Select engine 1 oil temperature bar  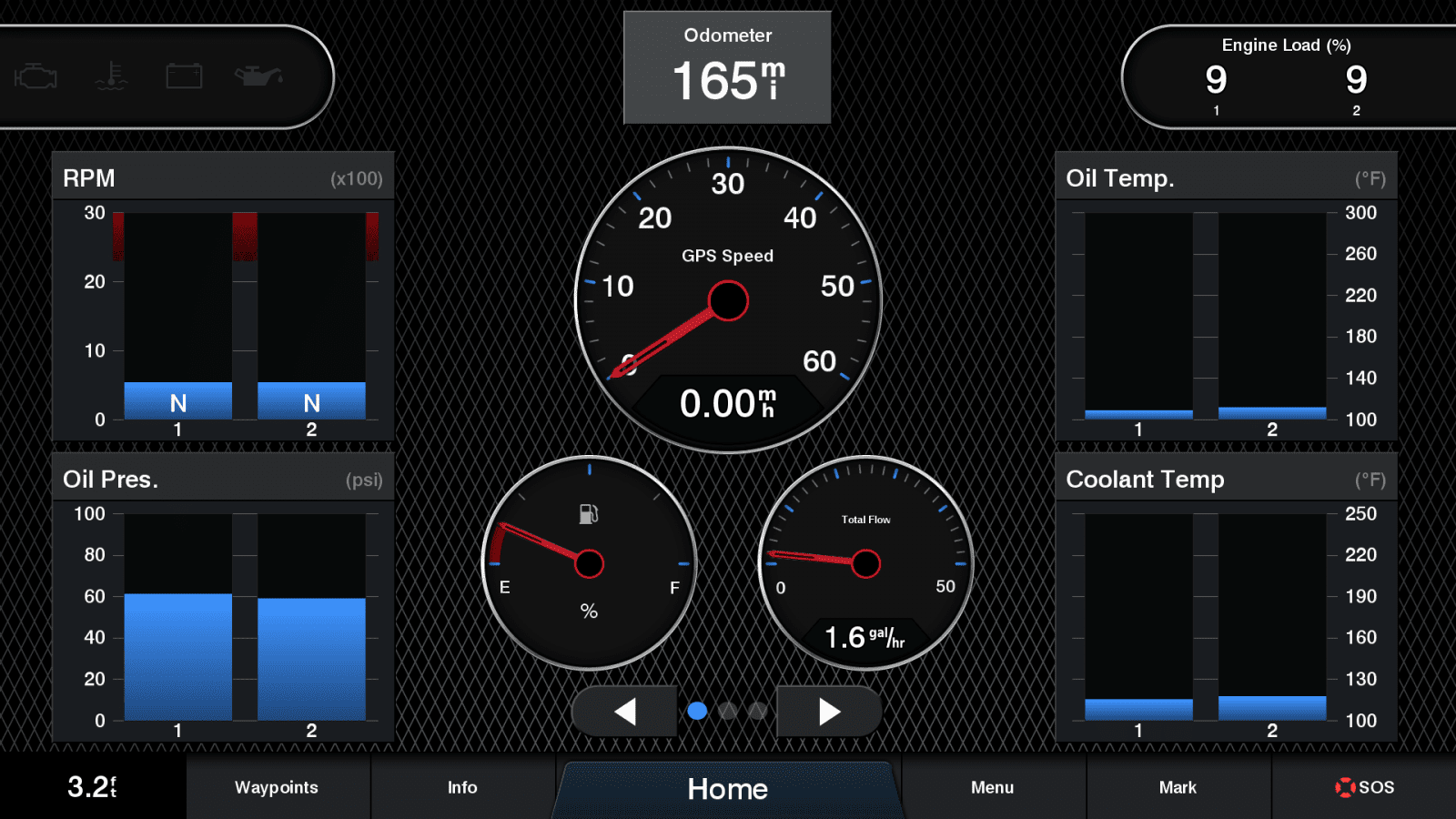pyautogui.click(x=1138, y=415)
